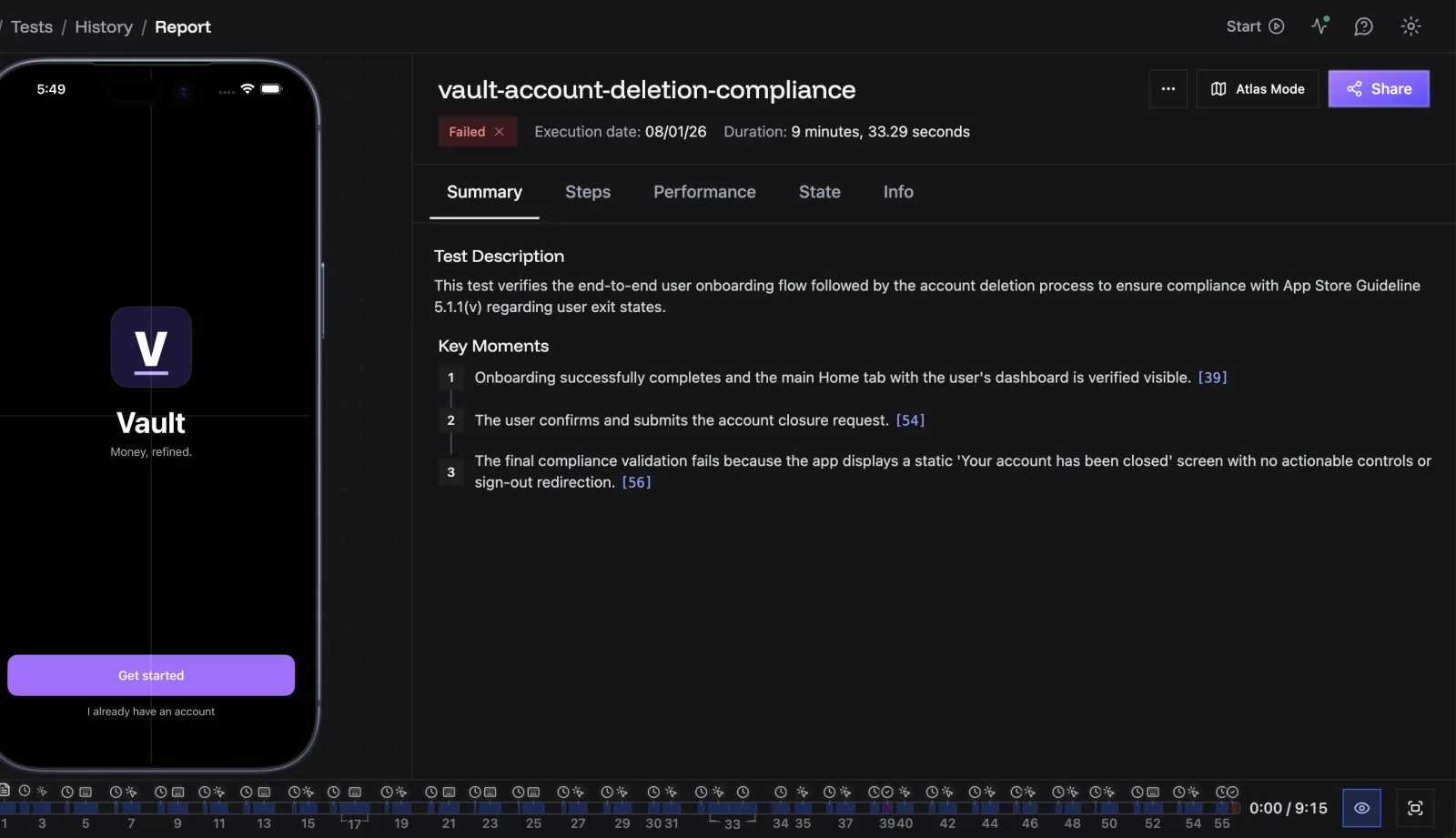This screenshot has width=1456, height=838.
Task: Jump to timeline step 17
Action: pyautogui.click(x=354, y=824)
